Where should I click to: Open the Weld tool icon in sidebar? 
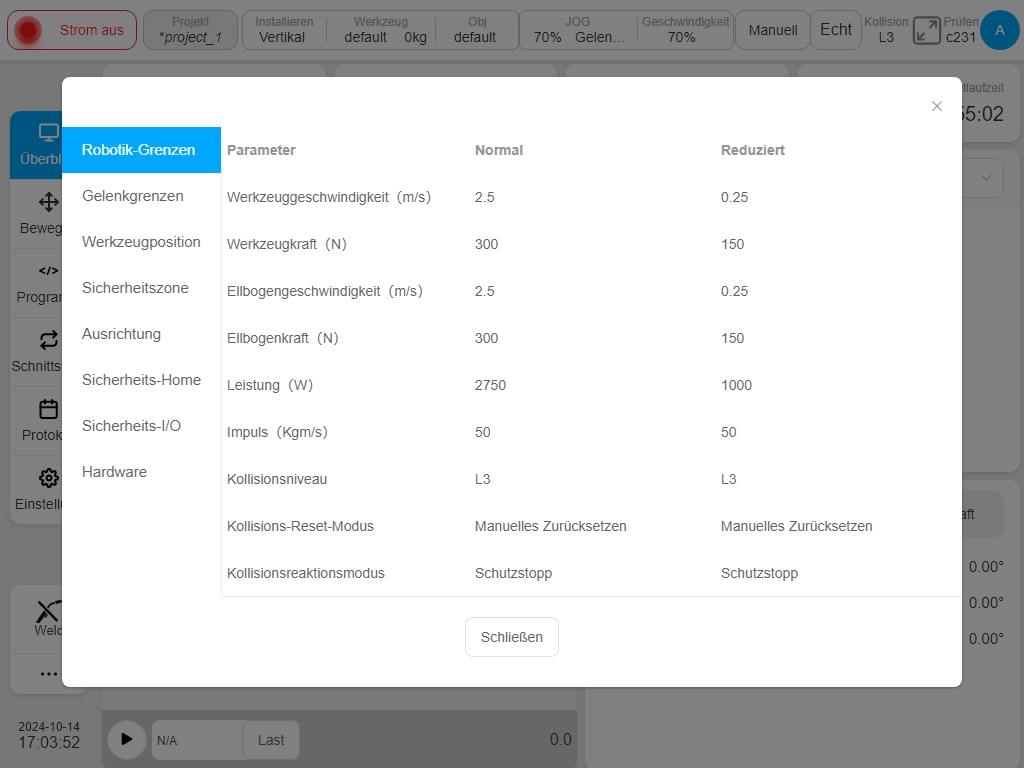coord(48,611)
